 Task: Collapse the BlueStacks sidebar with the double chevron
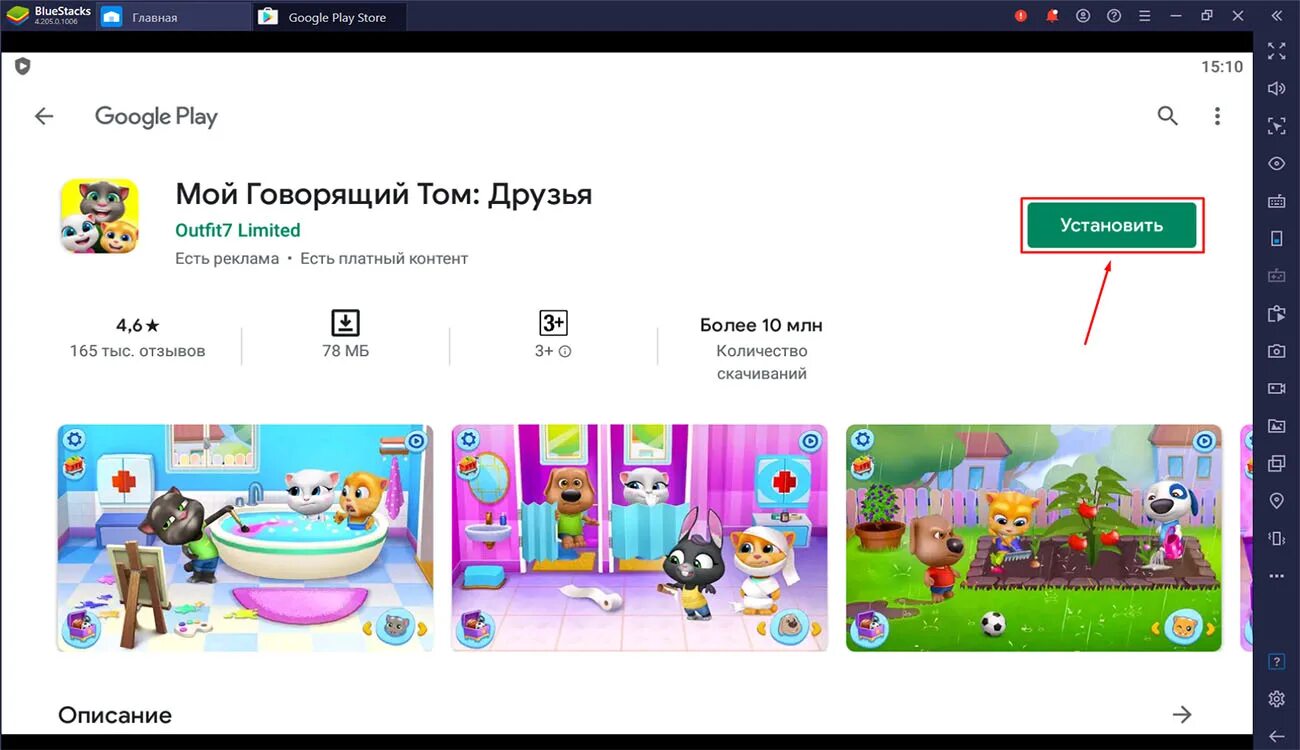click(x=1276, y=16)
